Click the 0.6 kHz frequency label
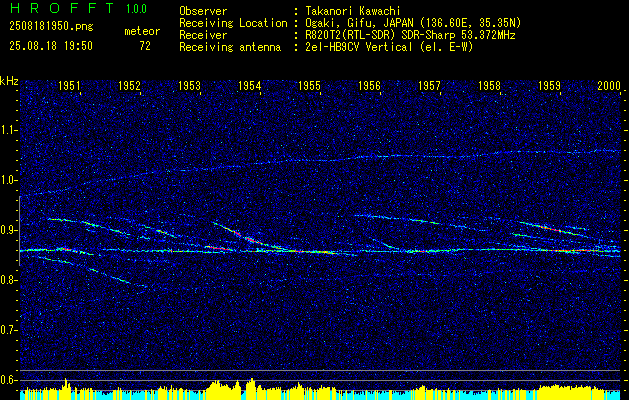This screenshot has height=400, width=629. (7, 380)
